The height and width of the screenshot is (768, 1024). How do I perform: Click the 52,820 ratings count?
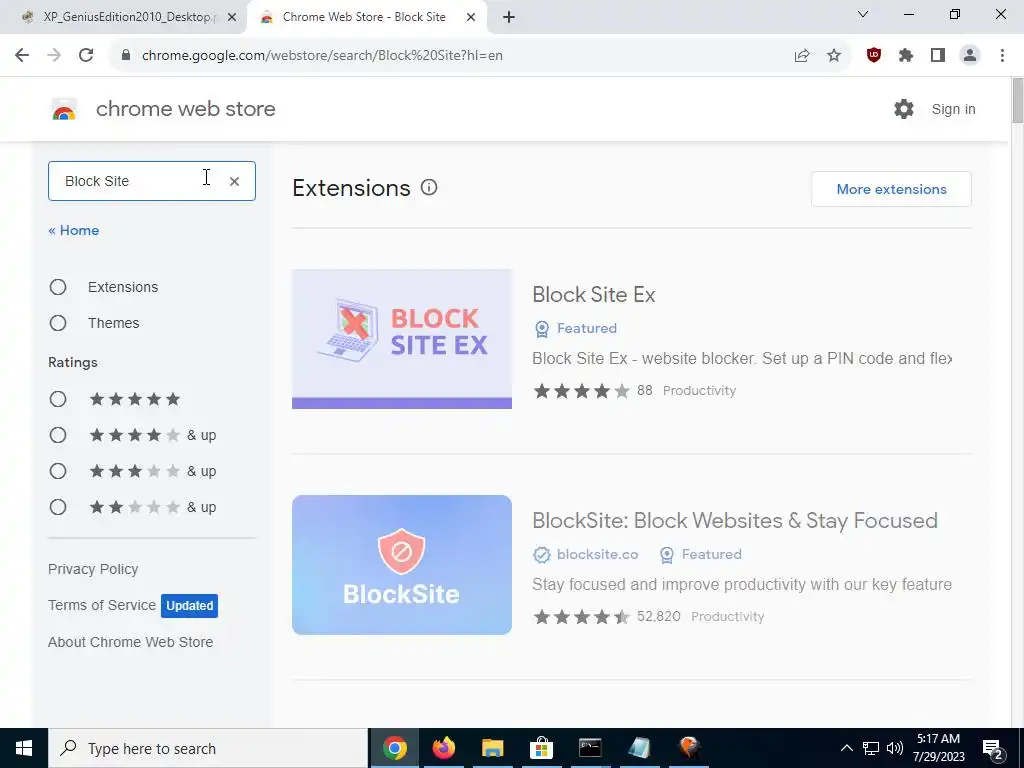tap(658, 616)
